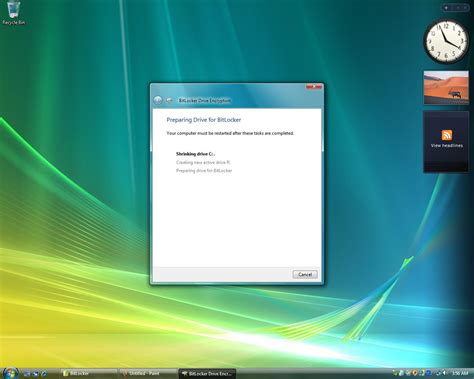Click the Creating new active drive step

point(203,162)
